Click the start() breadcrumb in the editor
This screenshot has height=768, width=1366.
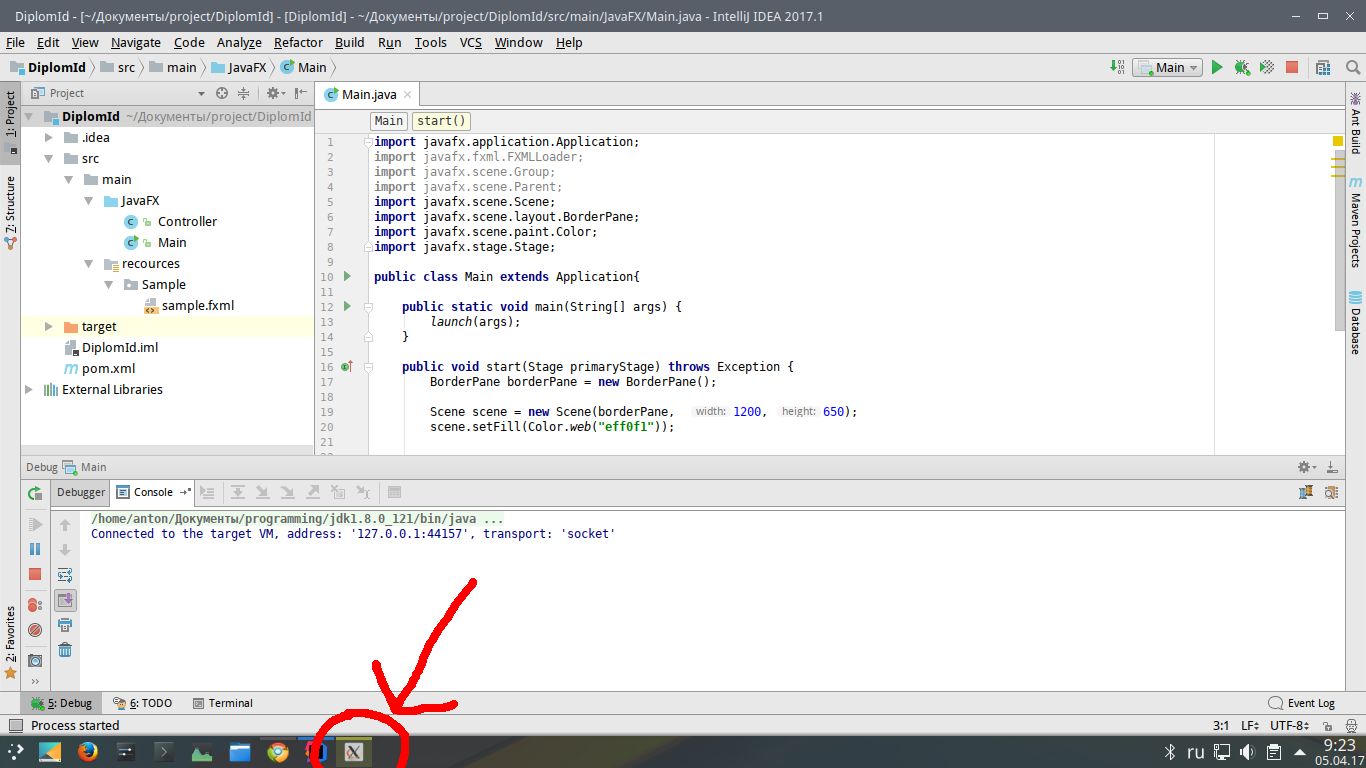point(441,121)
